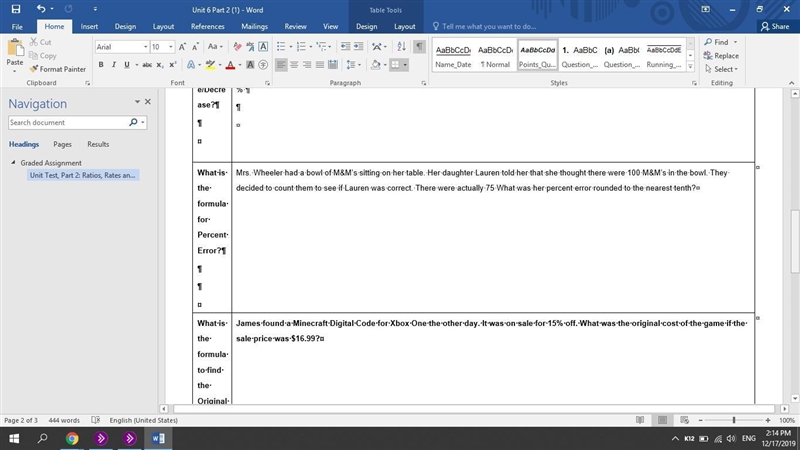Click the Paste clipboard icon
800x450 pixels.
(x=15, y=48)
